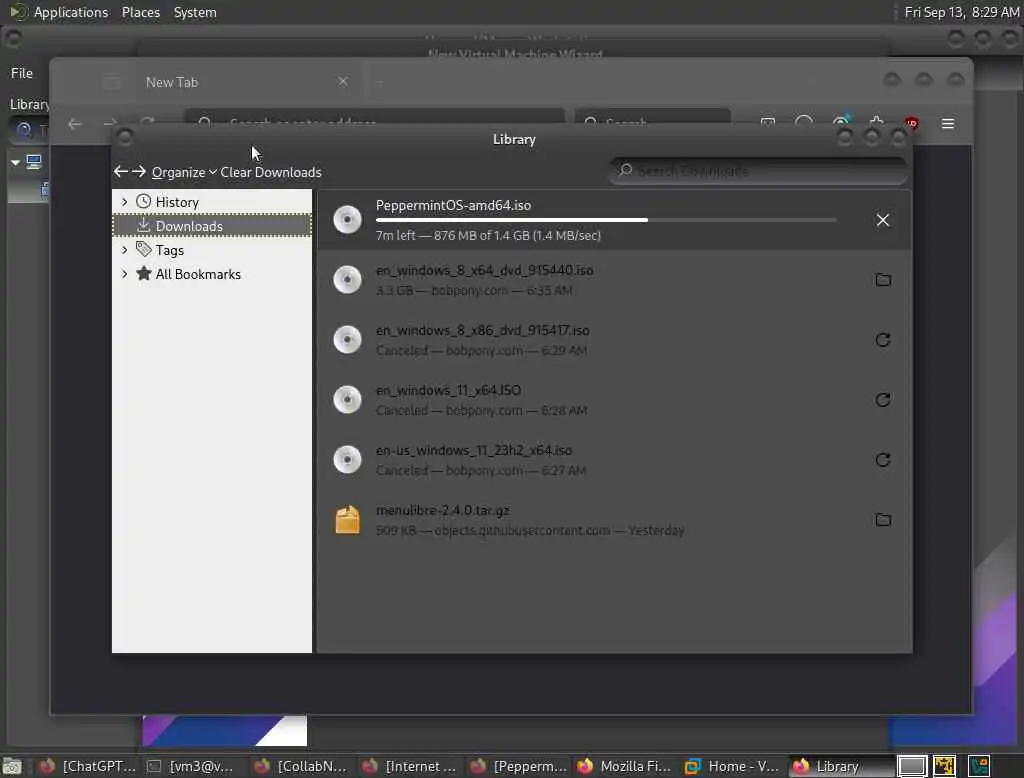This screenshot has height=778, width=1024.
Task: Click the PeppermintOS-amd64.iso disc icon
Action: (347, 219)
